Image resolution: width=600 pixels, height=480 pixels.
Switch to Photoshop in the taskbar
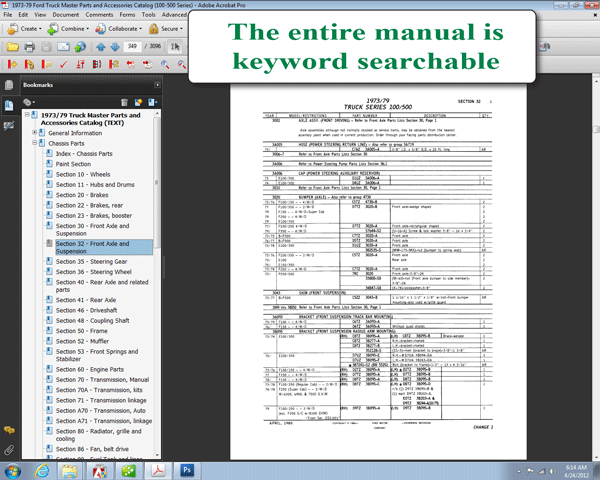point(187,470)
